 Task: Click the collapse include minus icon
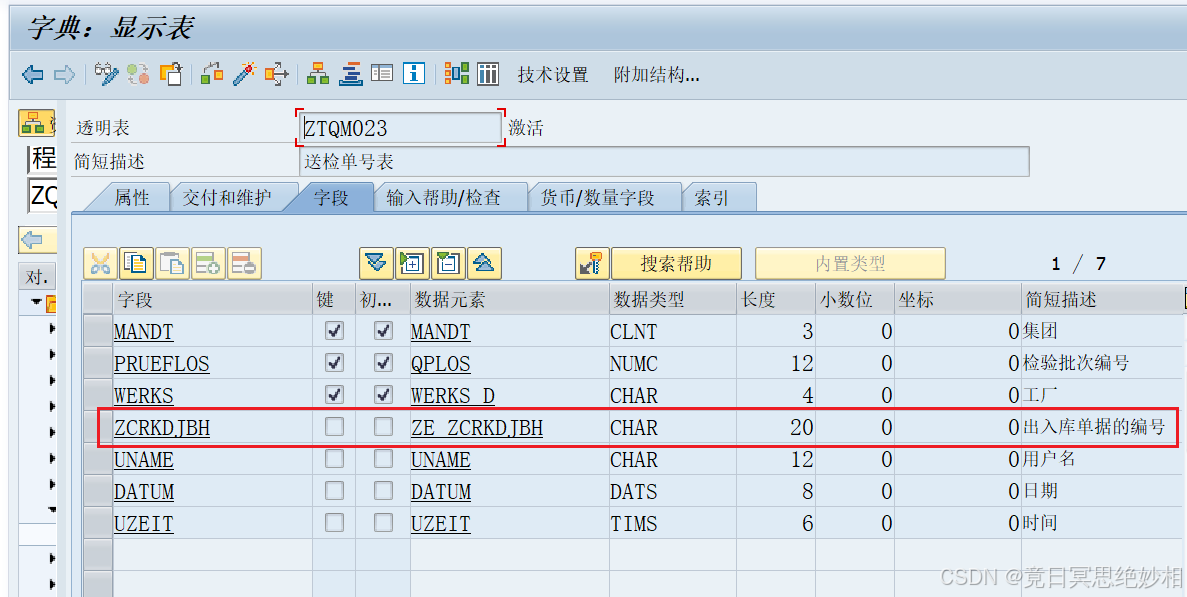tap(448, 263)
